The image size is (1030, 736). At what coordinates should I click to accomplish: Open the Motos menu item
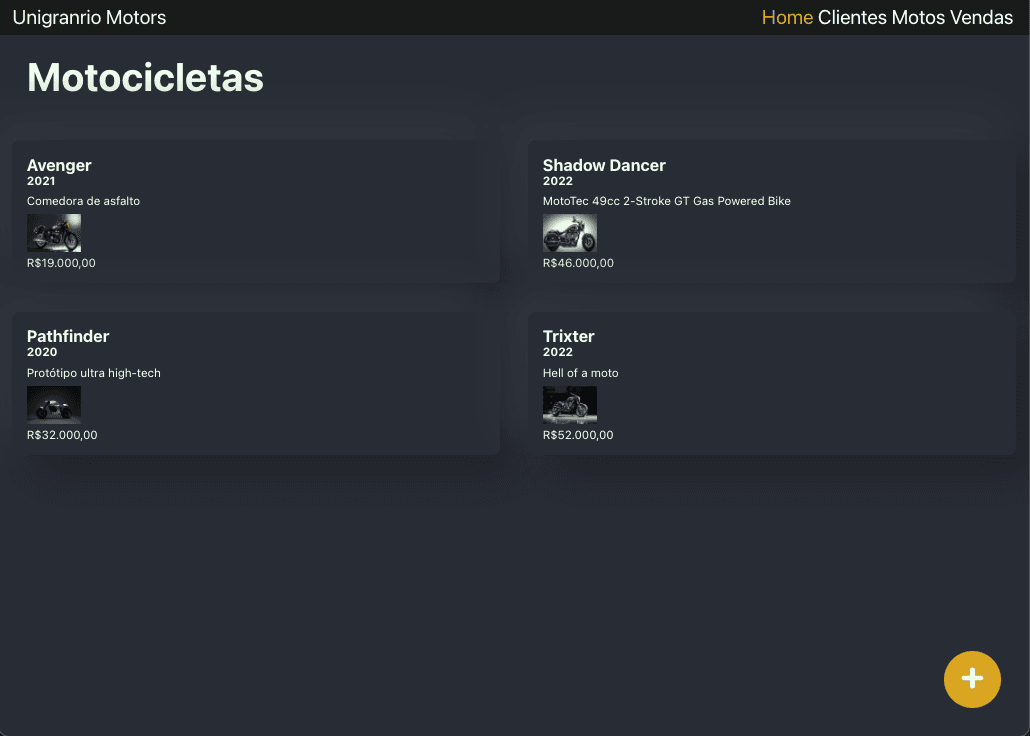[x=918, y=17]
